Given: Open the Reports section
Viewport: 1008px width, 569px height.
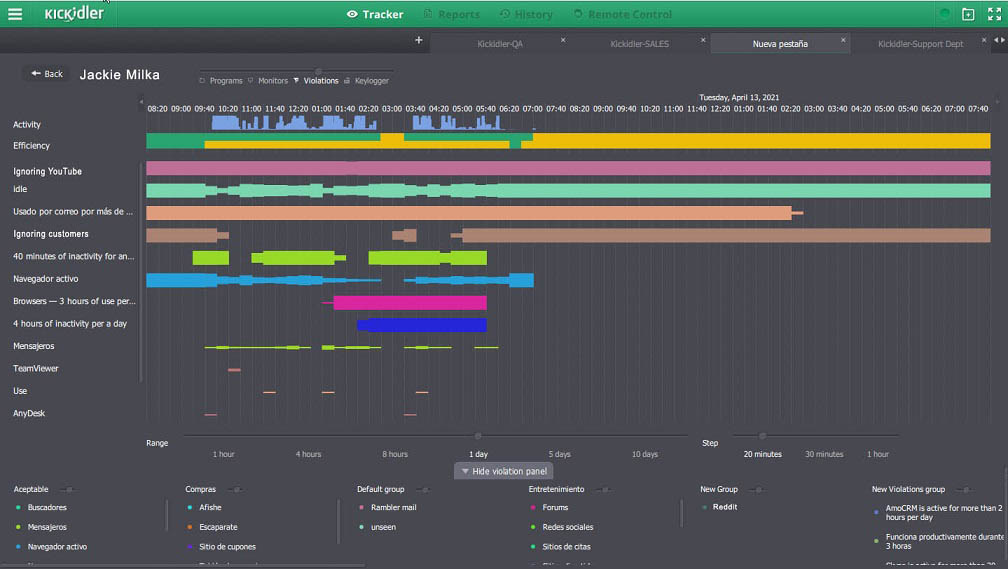Looking at the screenshot, I should (x=451, y=14).
